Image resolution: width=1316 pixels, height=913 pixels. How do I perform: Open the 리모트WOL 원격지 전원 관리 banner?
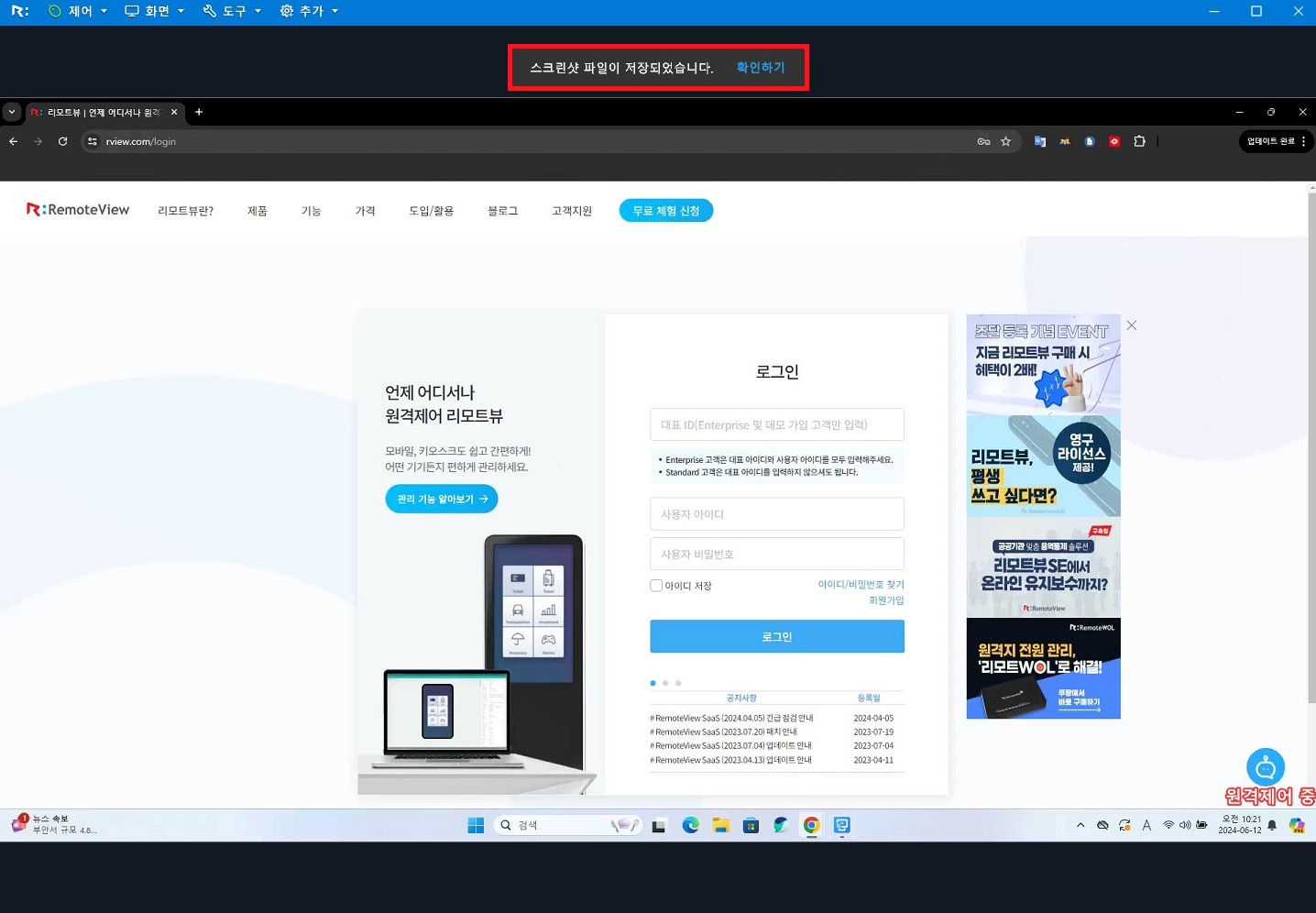pos(1043,668)
